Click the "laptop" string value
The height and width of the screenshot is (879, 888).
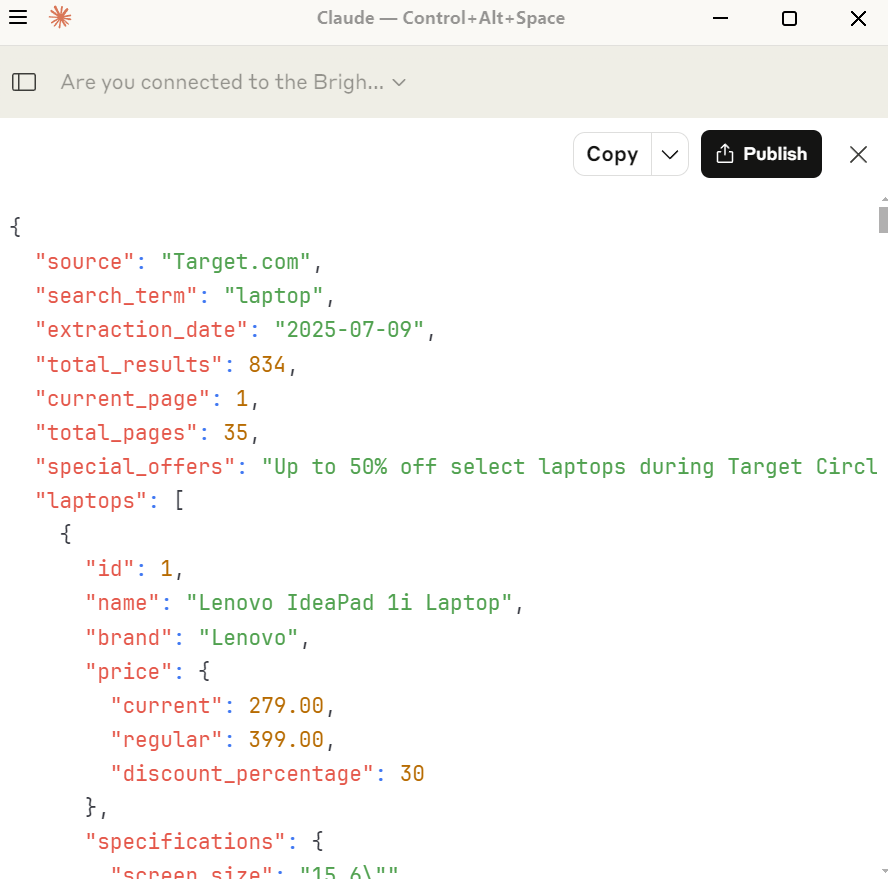coord(274,296)
